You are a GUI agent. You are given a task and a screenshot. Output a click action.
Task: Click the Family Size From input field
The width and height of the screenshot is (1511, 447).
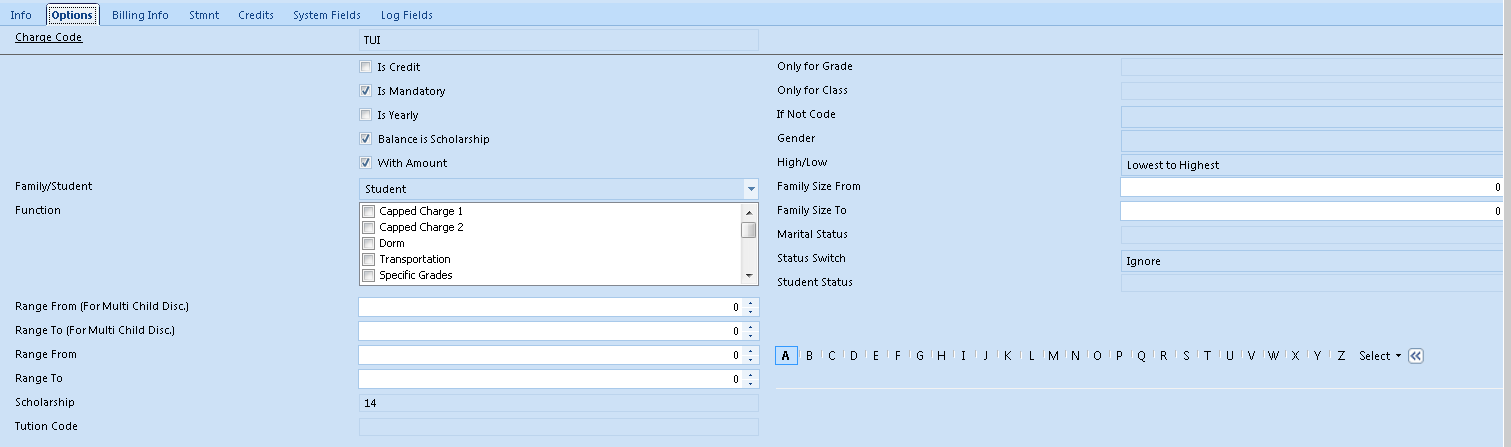point(1312,187)
